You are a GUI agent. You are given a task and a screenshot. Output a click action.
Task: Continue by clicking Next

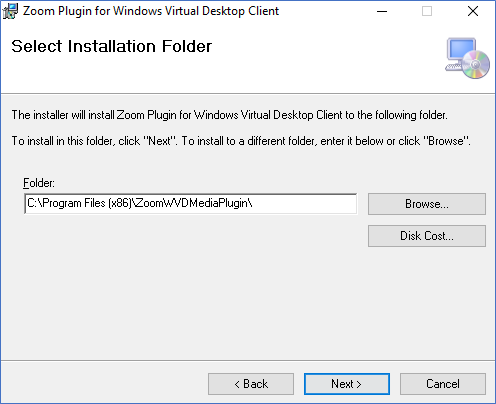click(x=347, y=384)
